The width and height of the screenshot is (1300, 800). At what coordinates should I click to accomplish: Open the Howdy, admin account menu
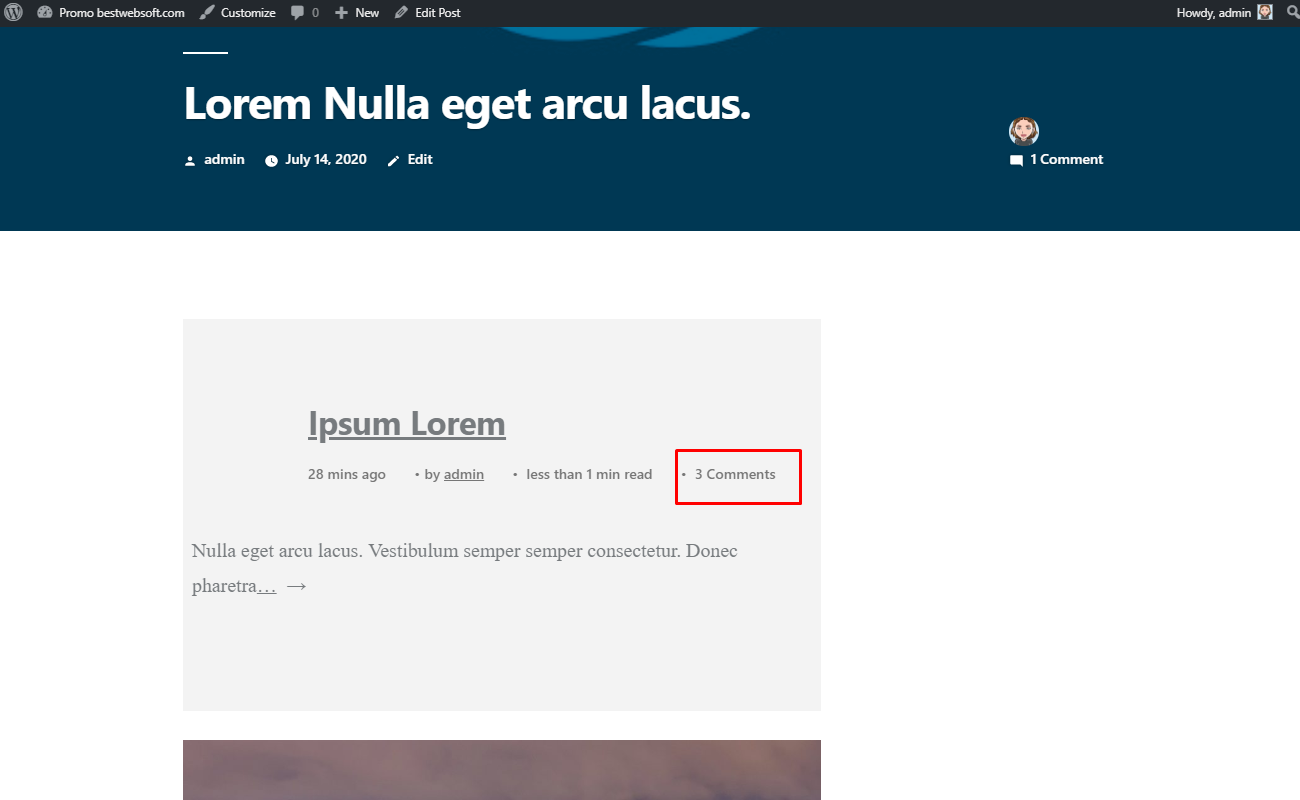(1224, 13)
